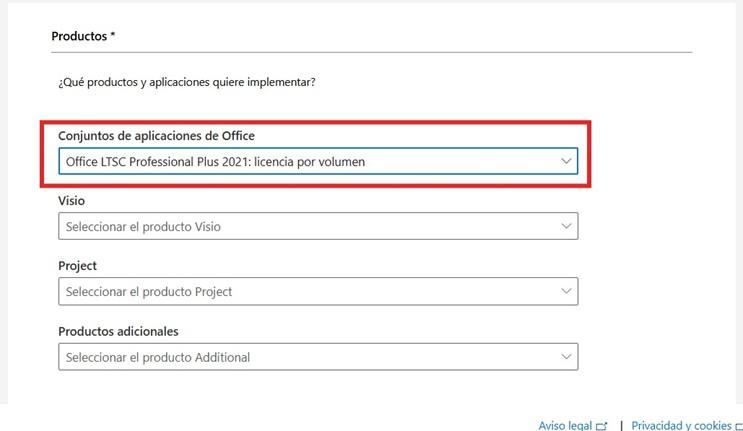This screenshot has width=743, height=431.
Task: Open the Aviso legal link
Action: (x=566, y=425)
